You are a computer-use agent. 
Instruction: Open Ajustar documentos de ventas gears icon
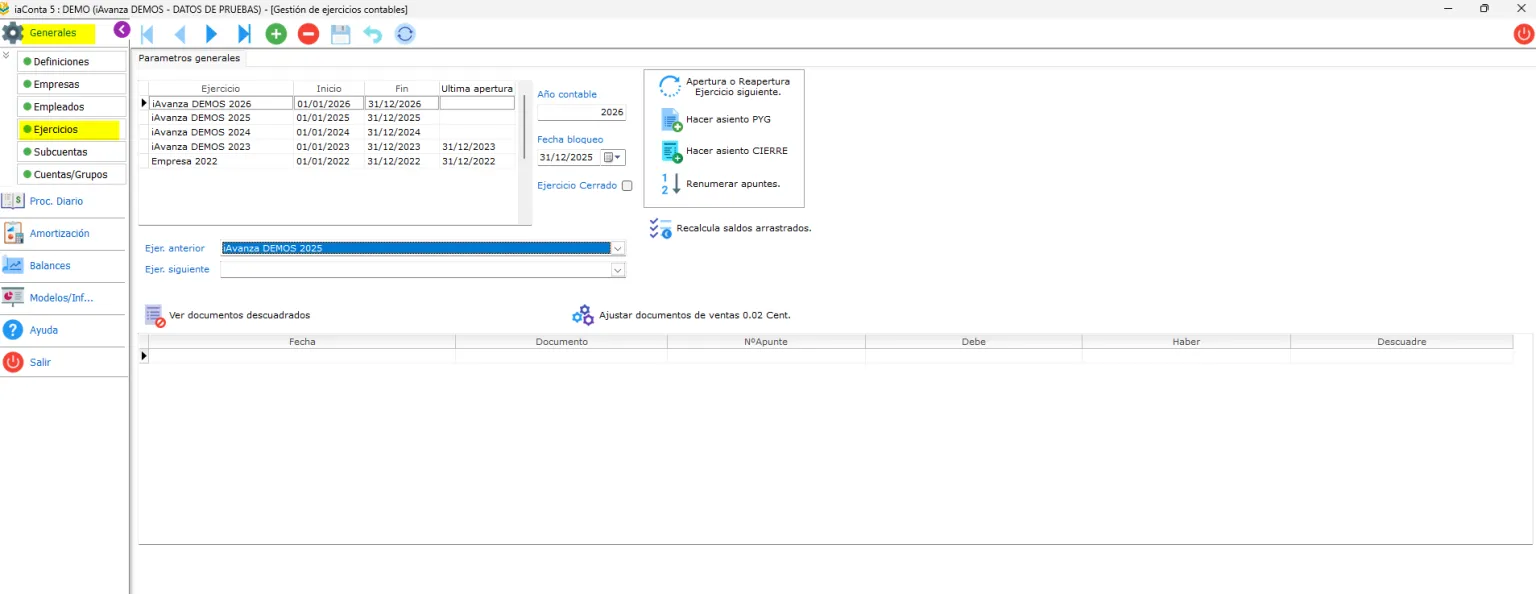point(583,315)
